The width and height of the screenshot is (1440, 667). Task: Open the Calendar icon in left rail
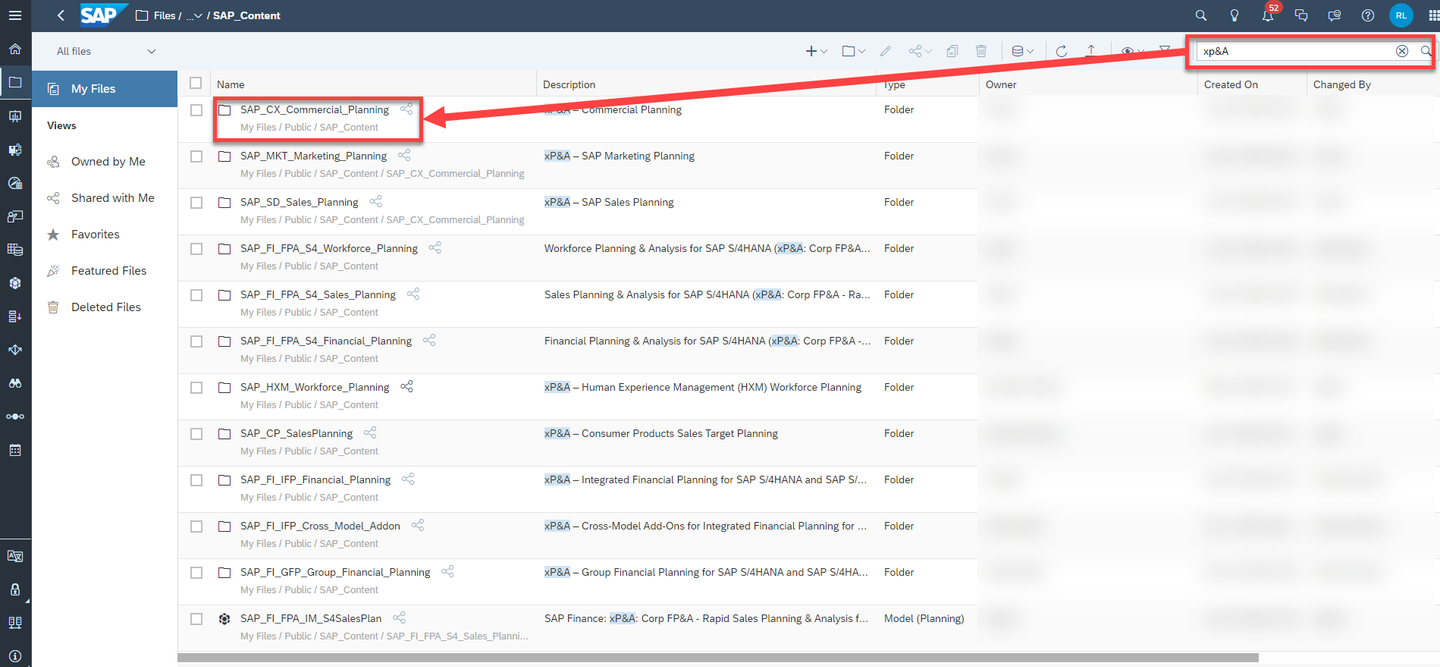pyautogui.click(x=15, y=450)
